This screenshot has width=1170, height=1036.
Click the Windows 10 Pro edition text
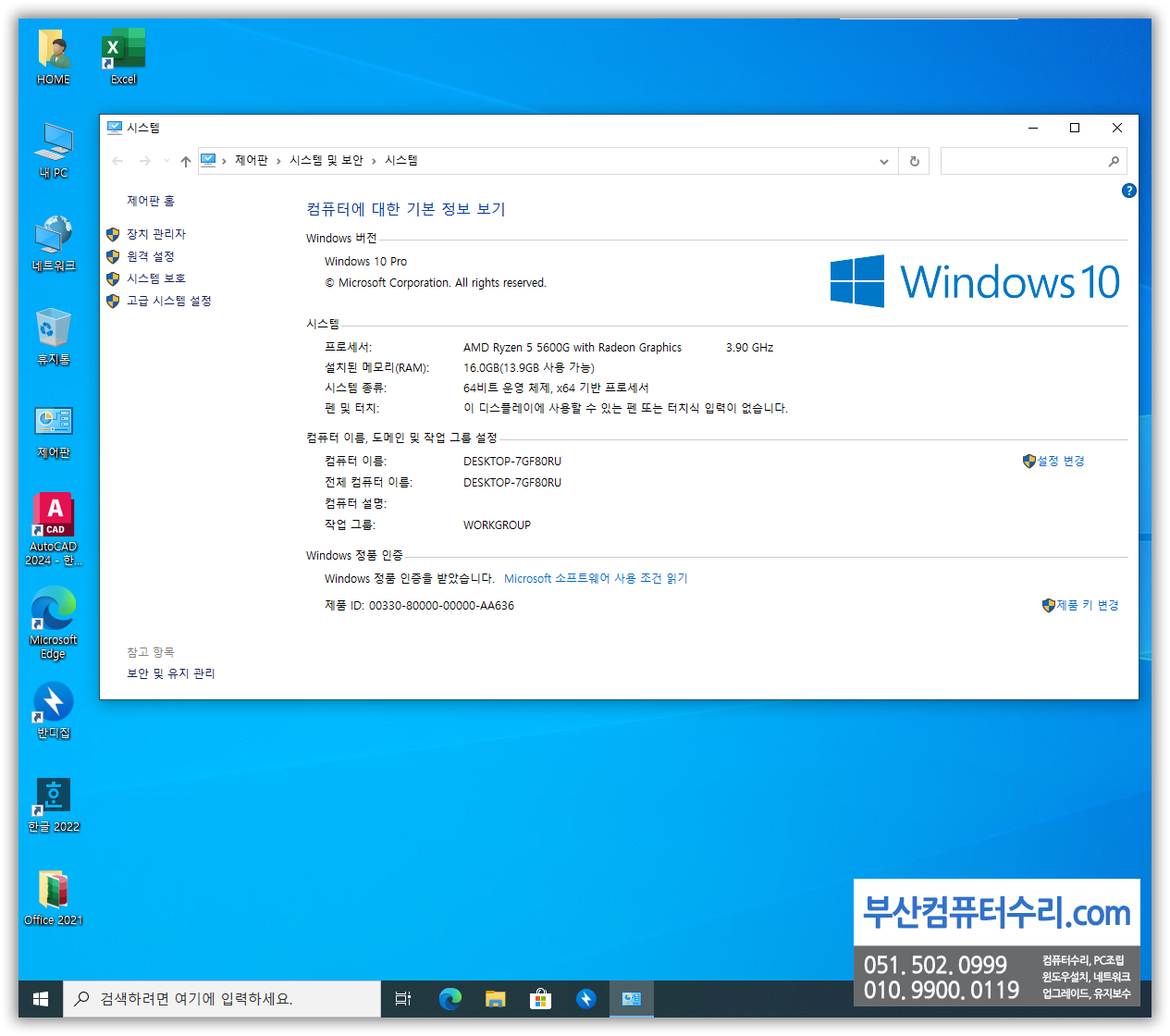[365, 262]
